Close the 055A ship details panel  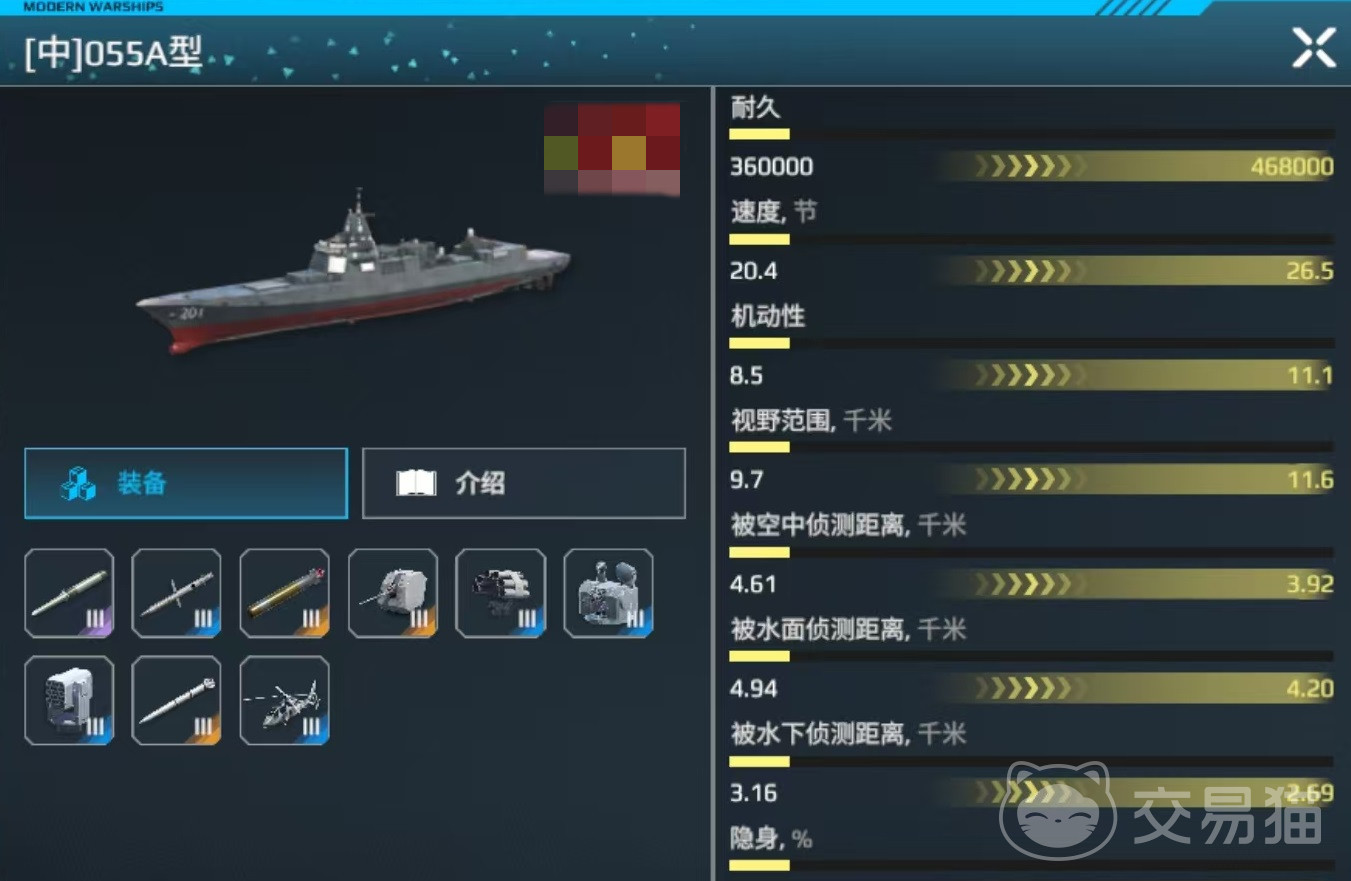(x=1314, y=48)
